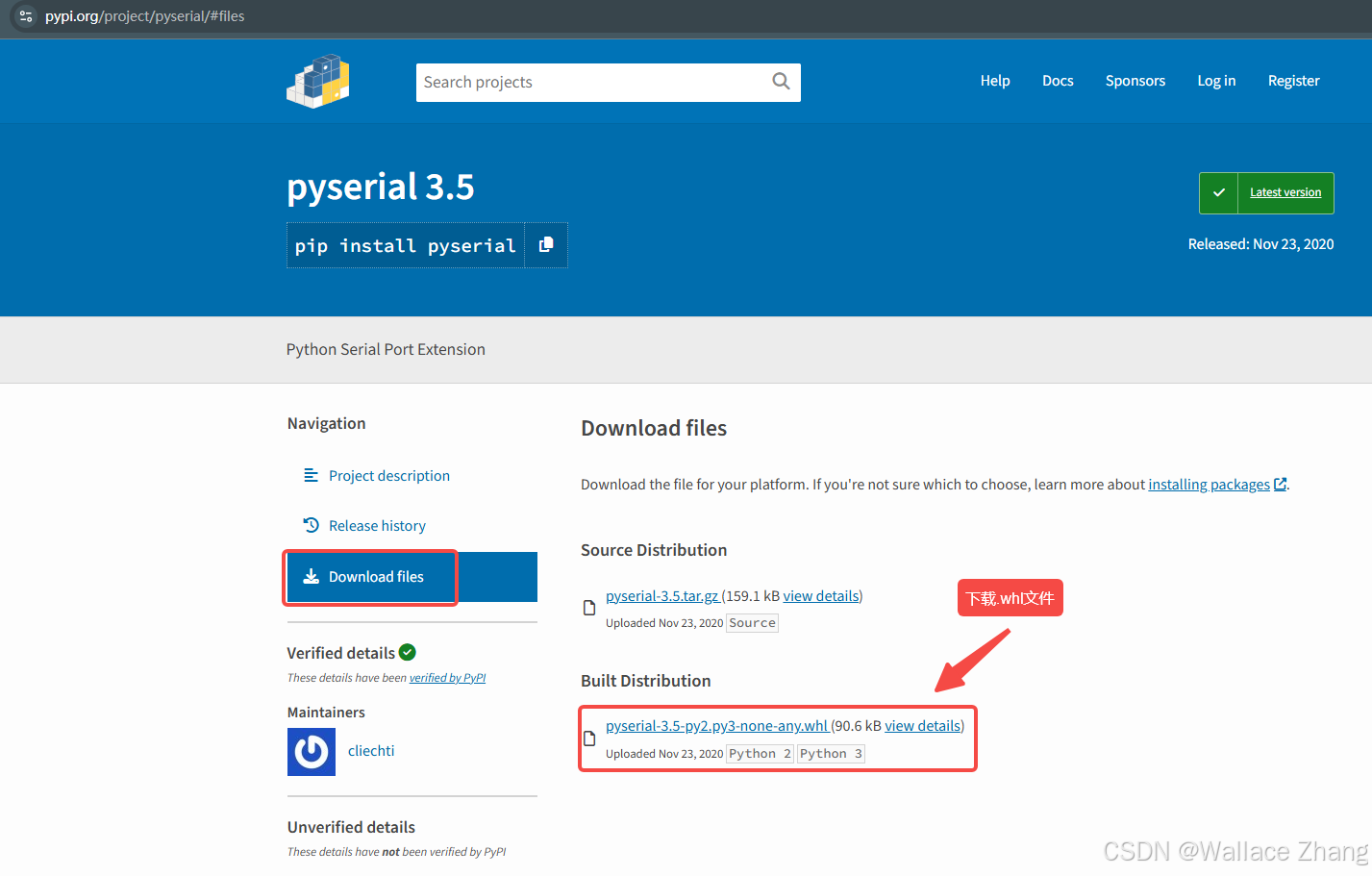Click the Project description list icon
The image size is (1372, 876).
(x=311, y=475)
